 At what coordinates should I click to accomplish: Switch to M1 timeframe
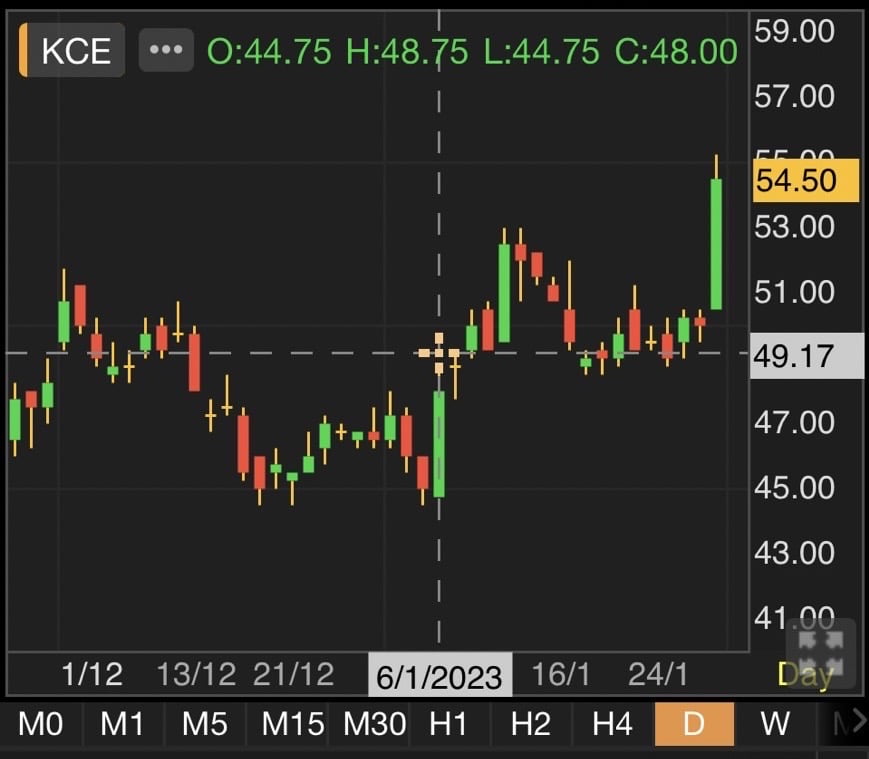point(123,723)
